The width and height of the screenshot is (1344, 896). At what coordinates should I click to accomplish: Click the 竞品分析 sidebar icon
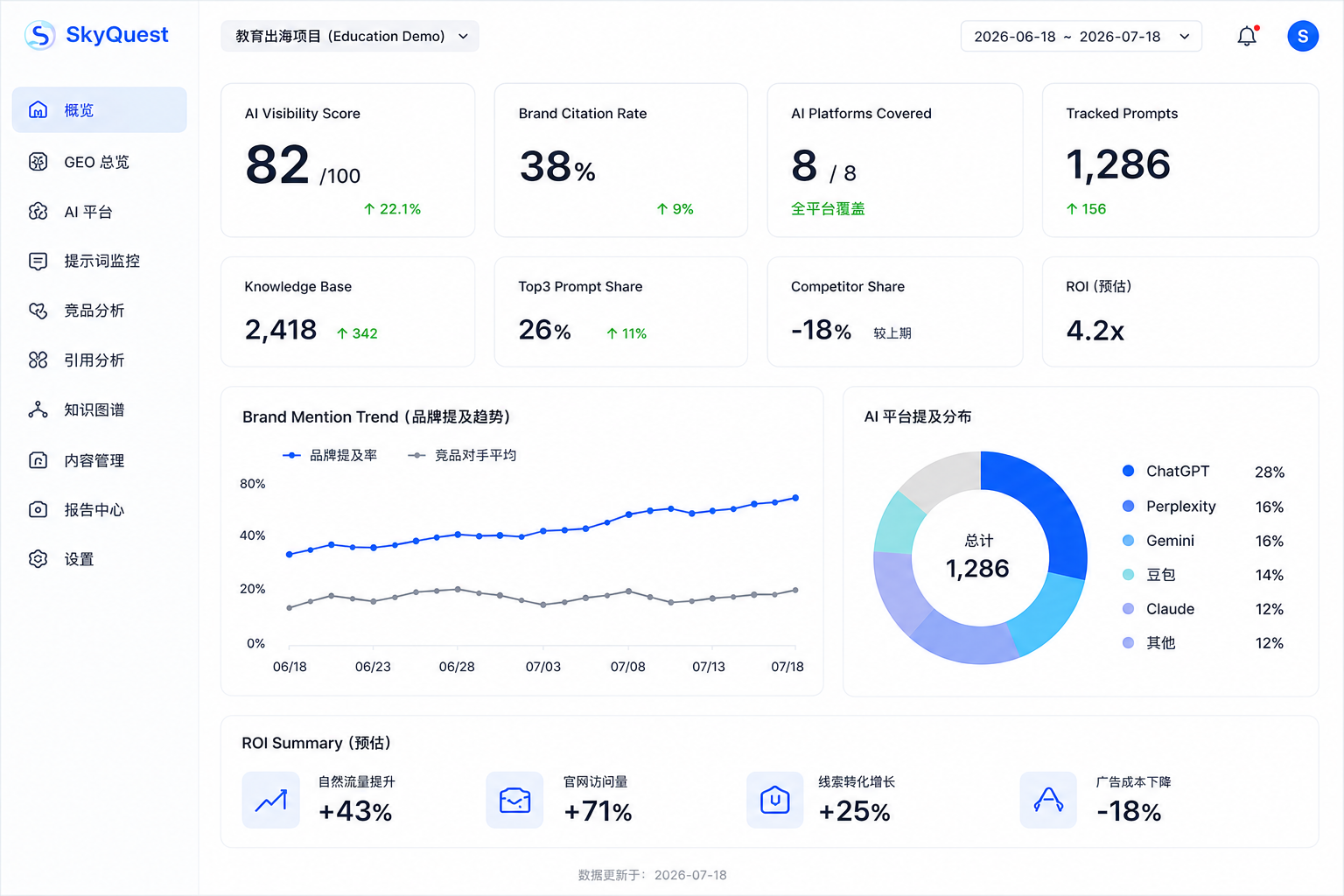[x=38, y=311]
